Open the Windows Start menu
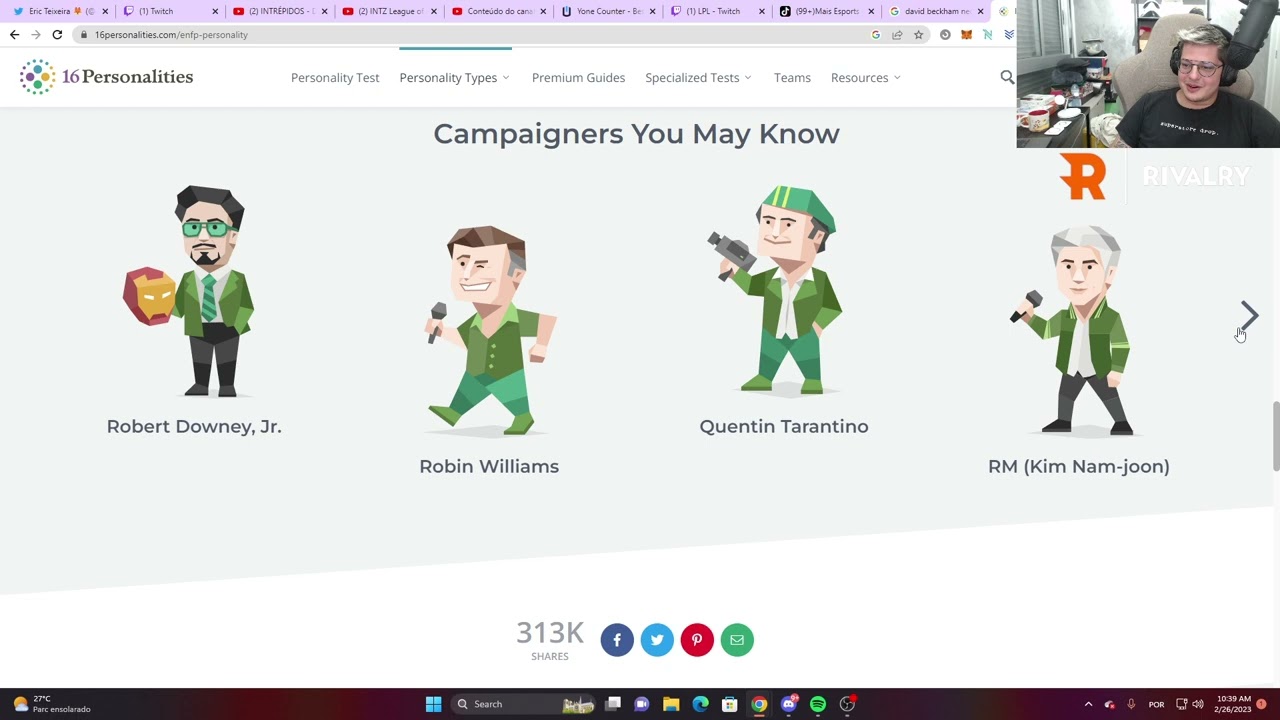This screenshot has height=720, width=1280. 433,704
